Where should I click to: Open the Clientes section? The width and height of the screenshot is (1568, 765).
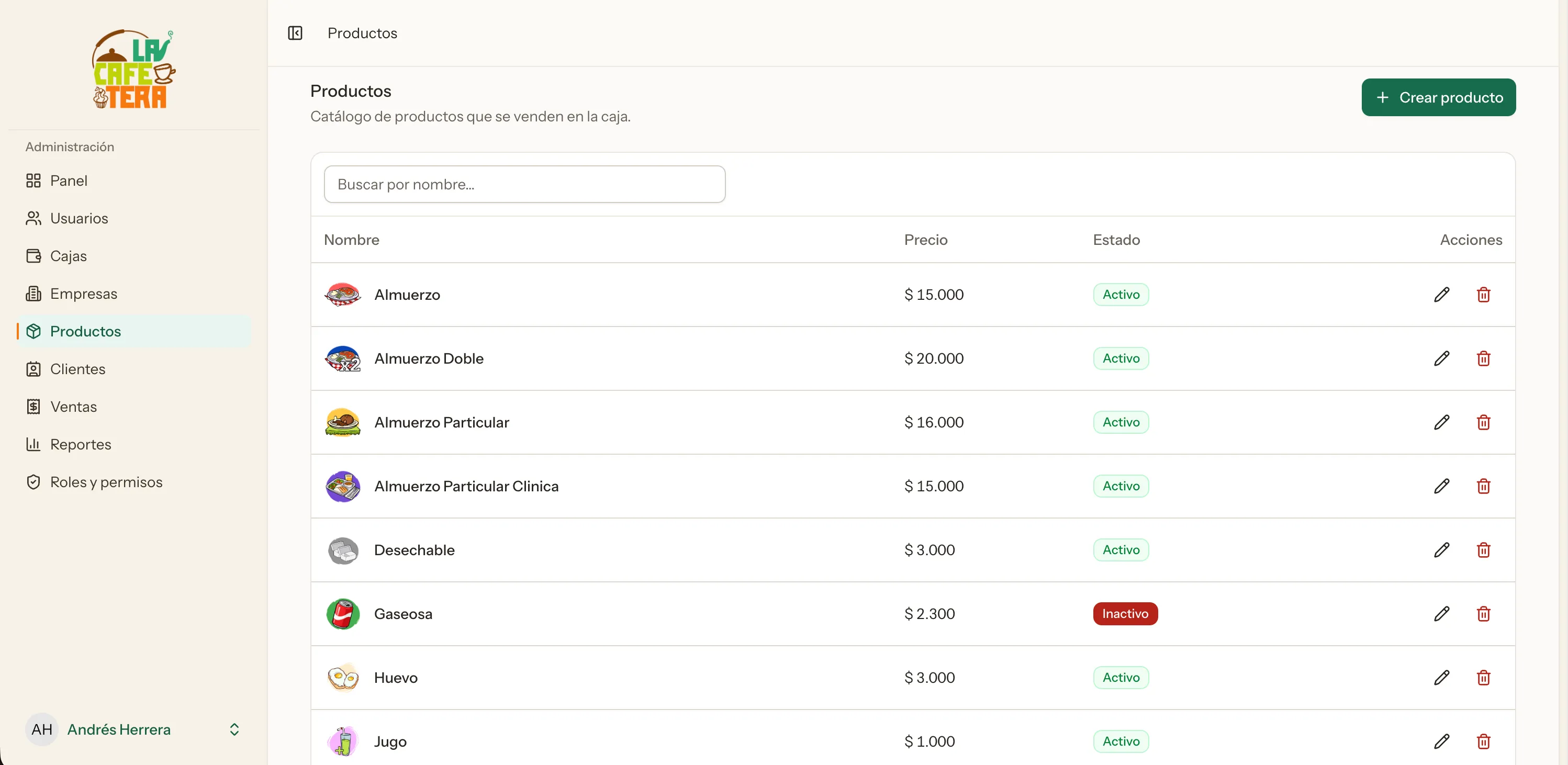point(134,369)
